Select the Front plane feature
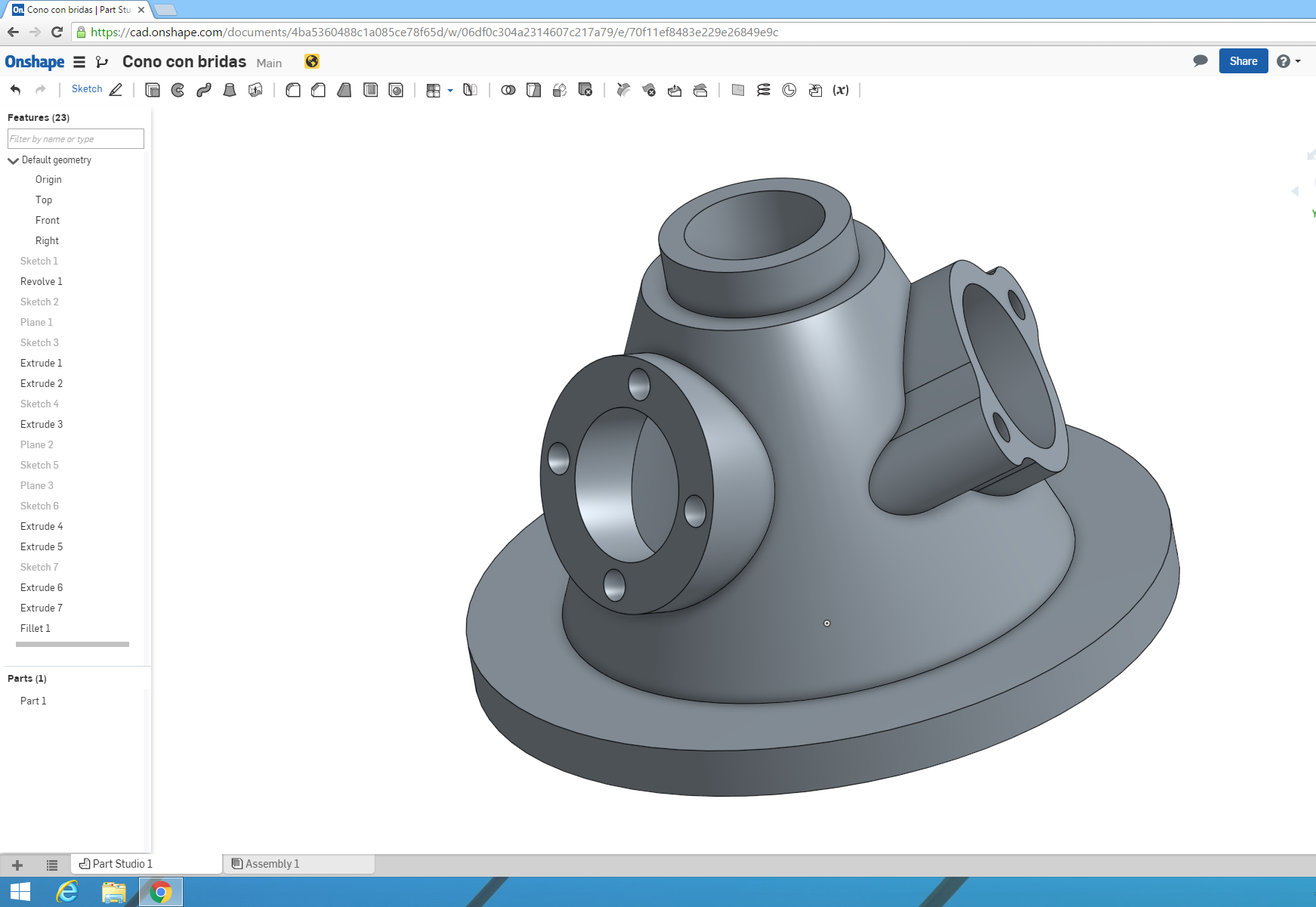The width and height of the screenshot is (1316, 907). click(x=48, y=221)
